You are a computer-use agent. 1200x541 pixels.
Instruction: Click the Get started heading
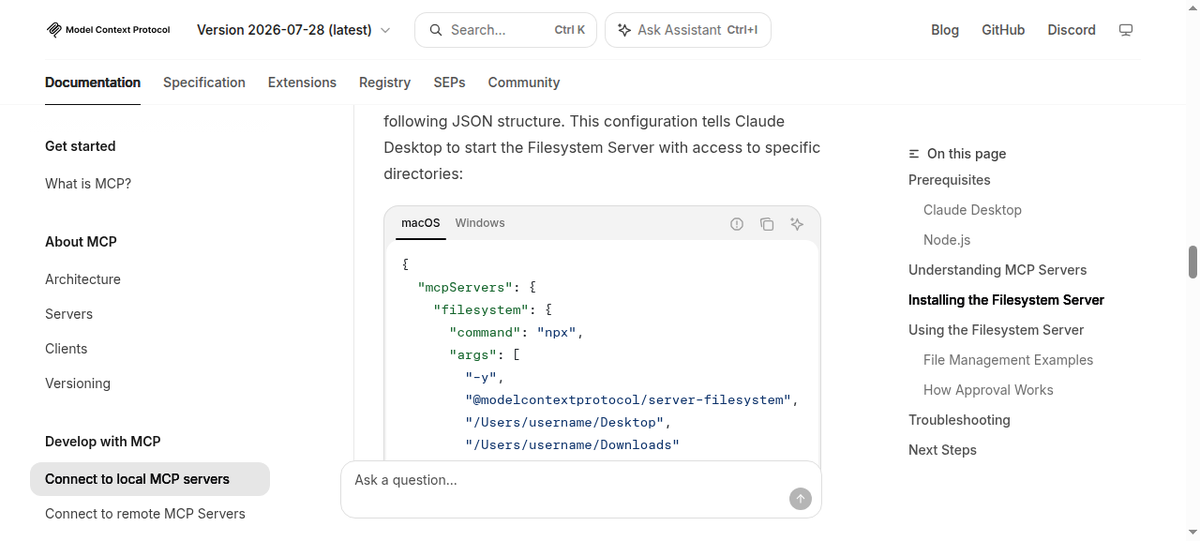[80, 146]
